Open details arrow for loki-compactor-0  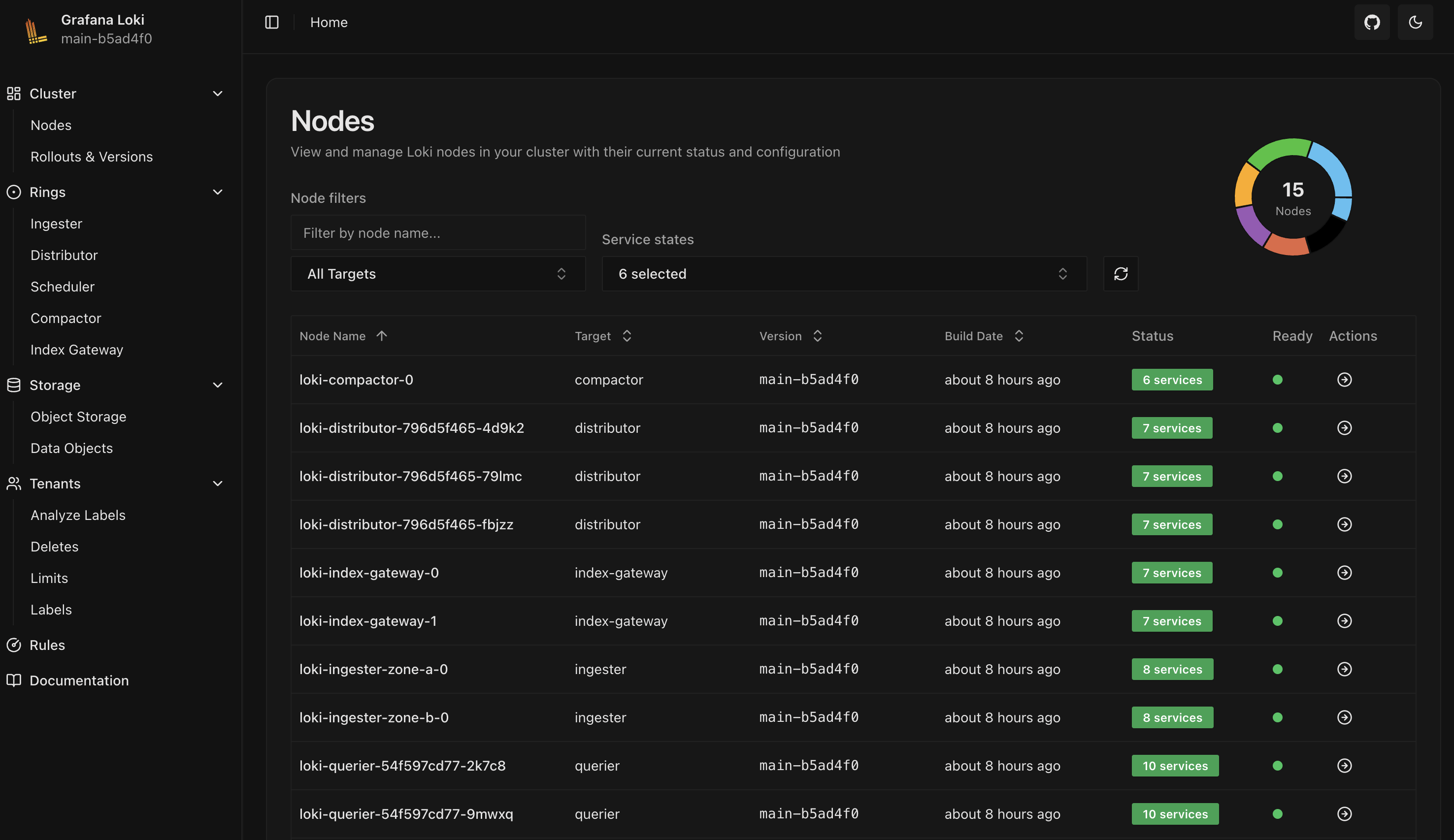point(1344,380)
